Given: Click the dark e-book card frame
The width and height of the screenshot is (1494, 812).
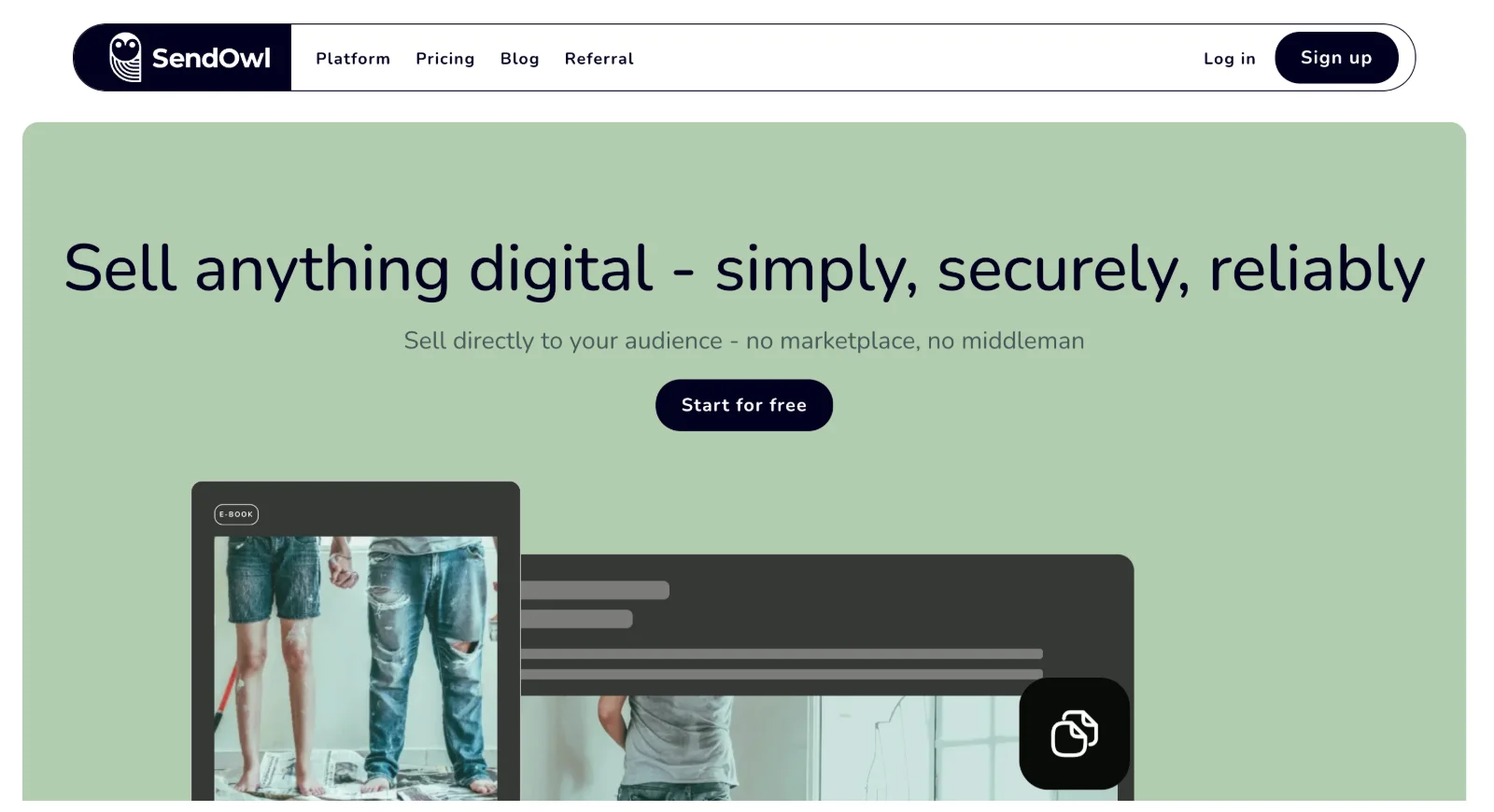Looking at the screenshot, I should [x=355, y=509].
